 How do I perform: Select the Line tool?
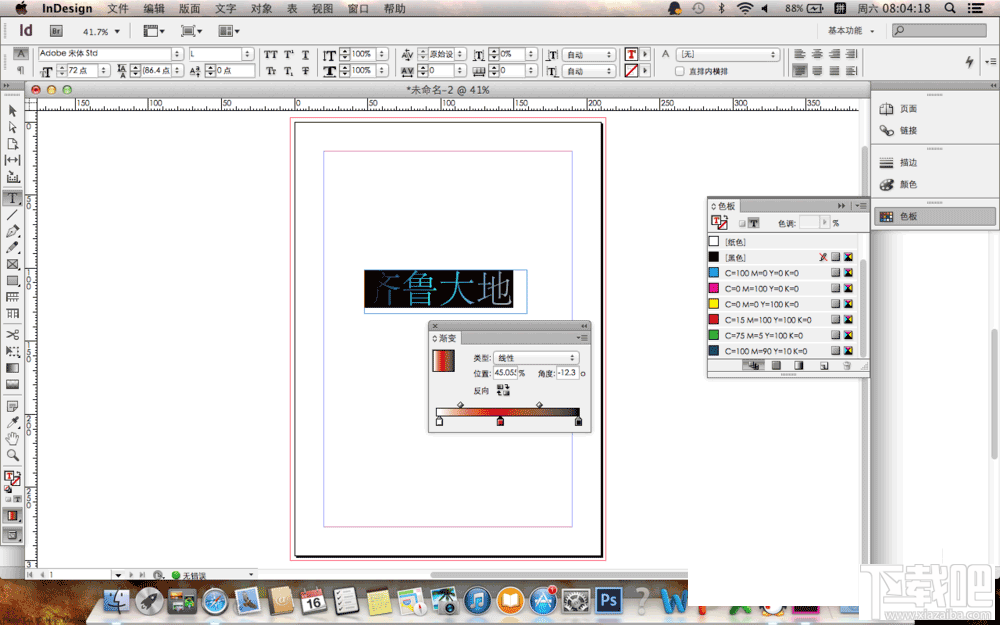12,215
